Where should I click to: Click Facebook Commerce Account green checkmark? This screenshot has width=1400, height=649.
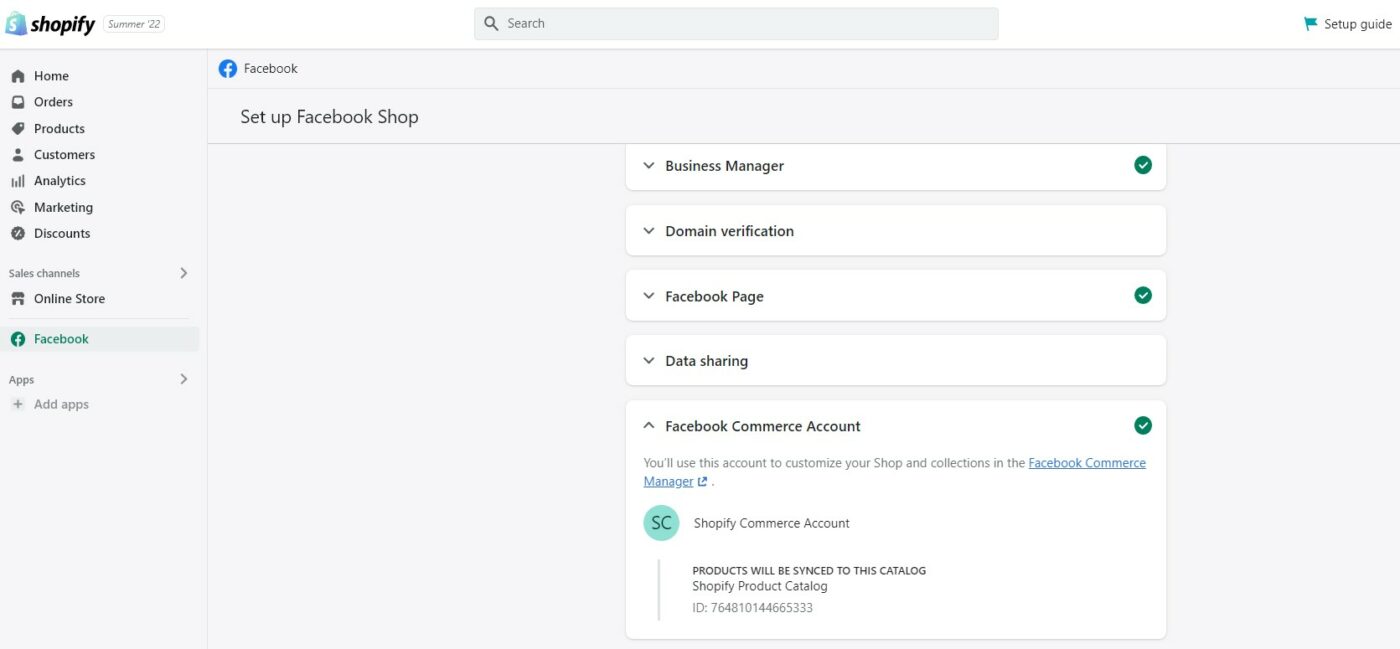click(x=1143, y=426)
